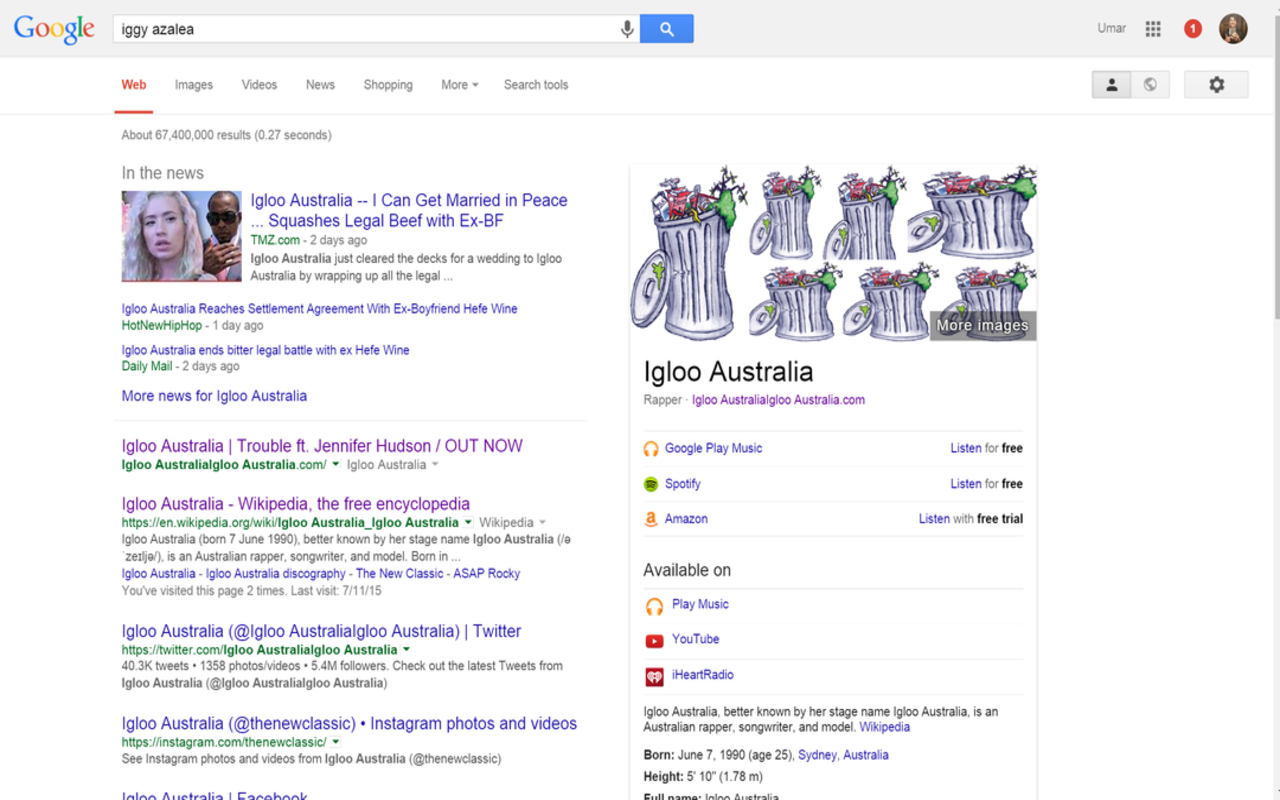Click More news for Igloo Australia
The image size is (1280, 800).
(x=214, y=396)
